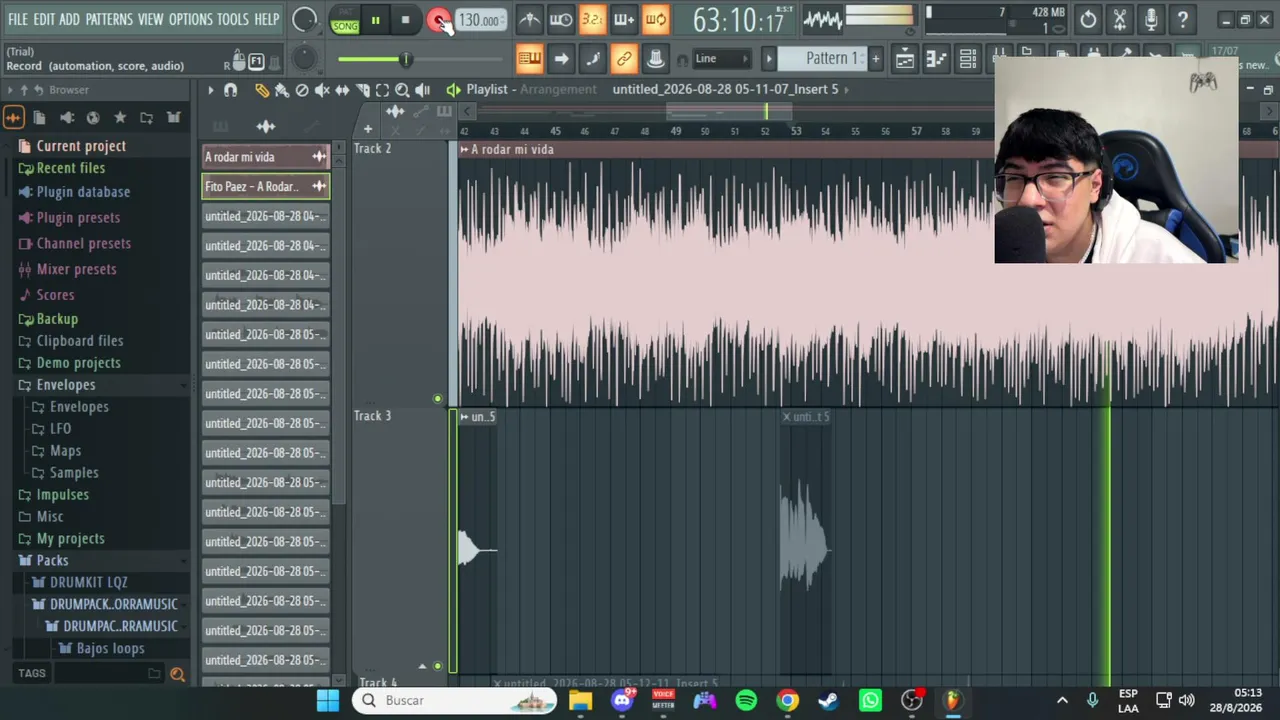Screen dimensions: 1280x720
Task: Click the undo history circular arrow icon
Action: (x=1088, y=19)
